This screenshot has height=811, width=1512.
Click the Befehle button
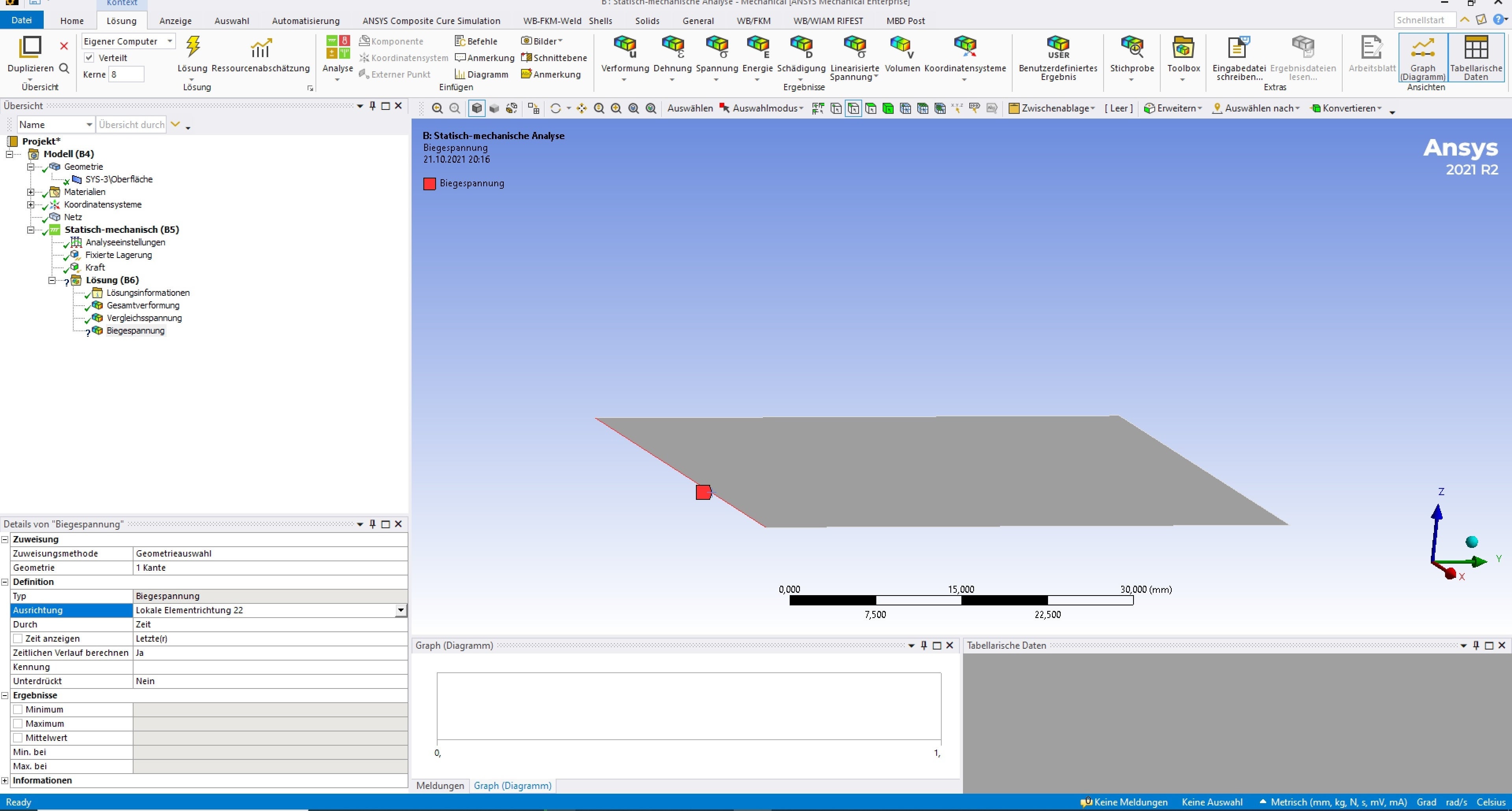476,41
